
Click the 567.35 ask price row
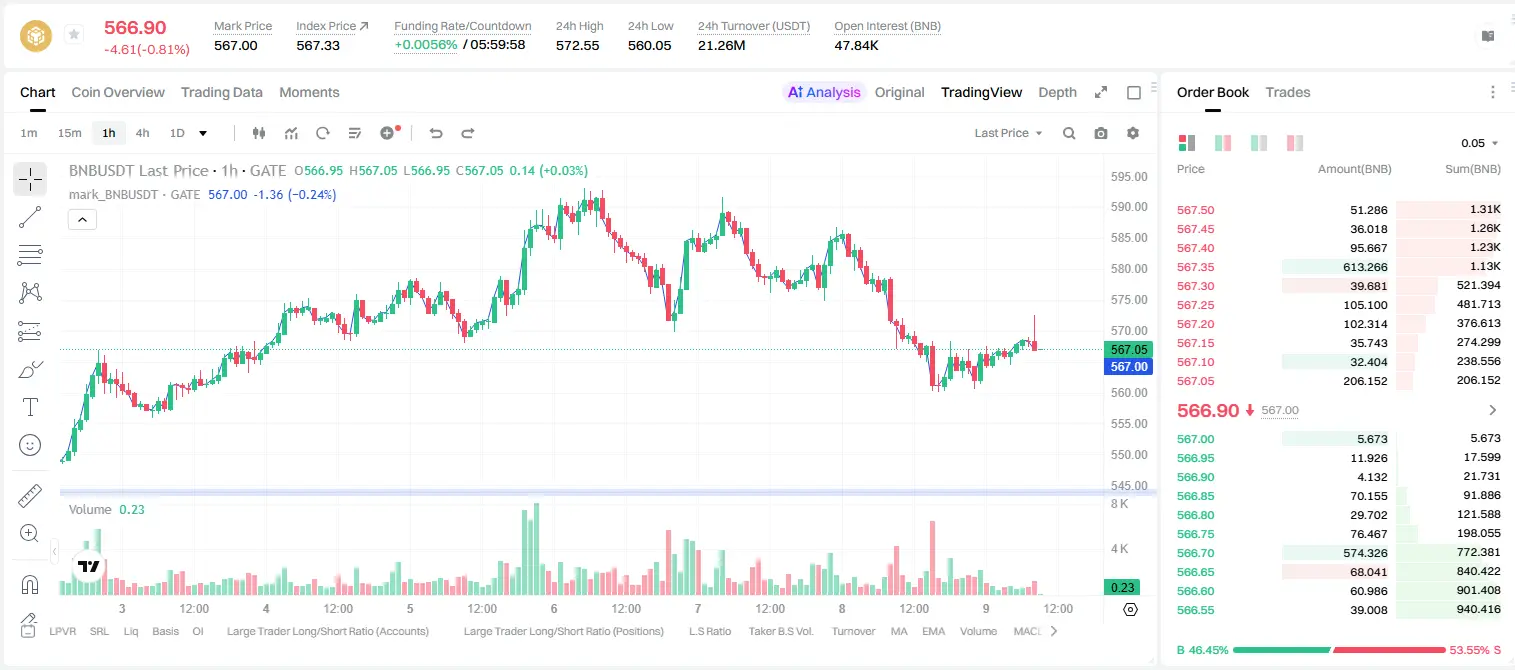[x=1339, y=267]
